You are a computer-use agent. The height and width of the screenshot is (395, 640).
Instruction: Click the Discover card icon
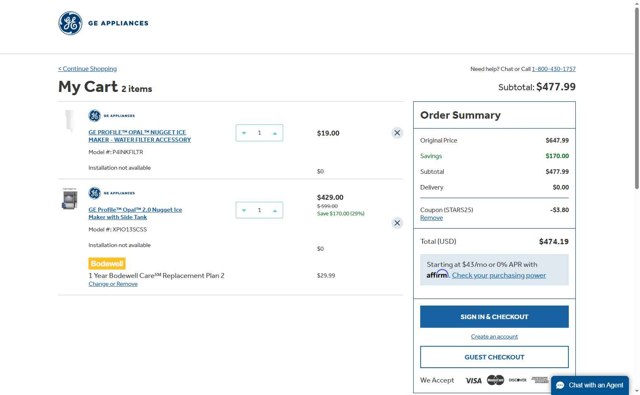(x=518, y=380)
